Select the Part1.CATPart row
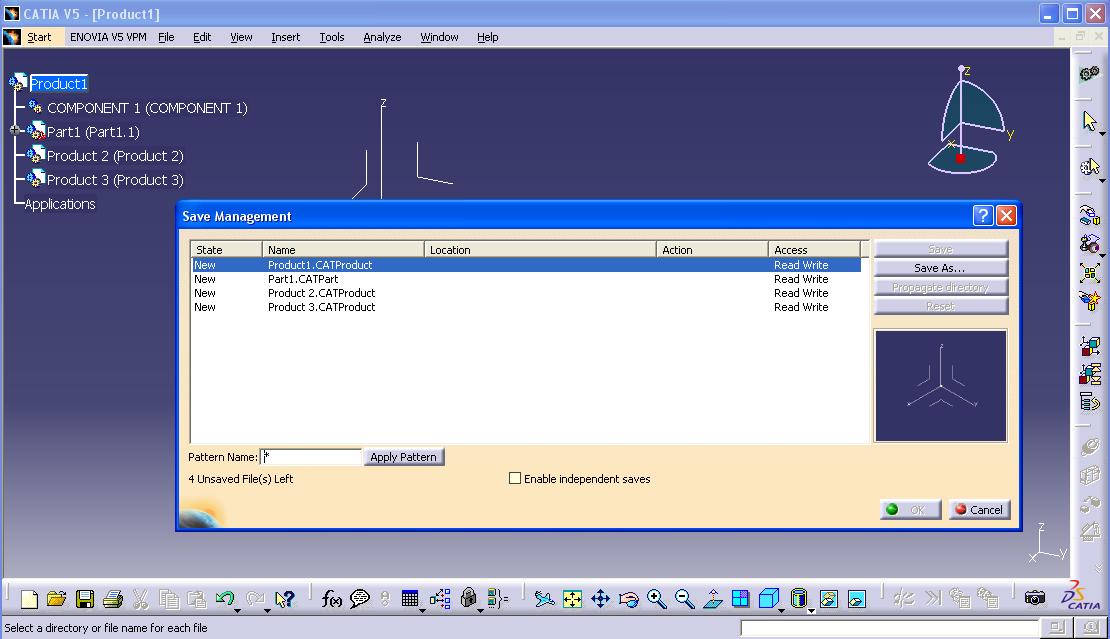The height and width of the screenshot is (639, 1110). tap(526, 279)
